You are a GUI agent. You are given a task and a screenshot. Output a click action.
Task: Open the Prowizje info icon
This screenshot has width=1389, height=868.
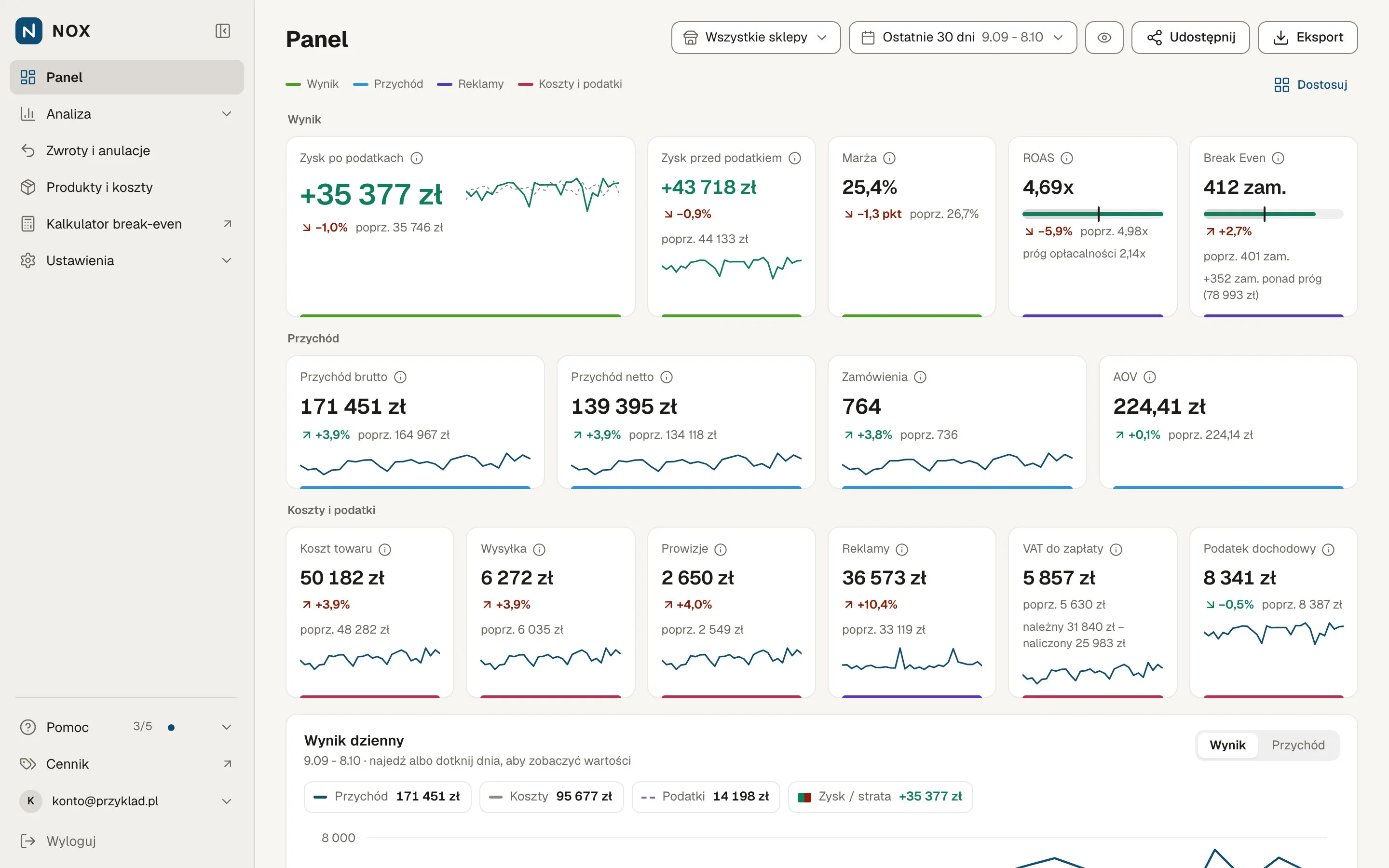[x=721, y=549]
